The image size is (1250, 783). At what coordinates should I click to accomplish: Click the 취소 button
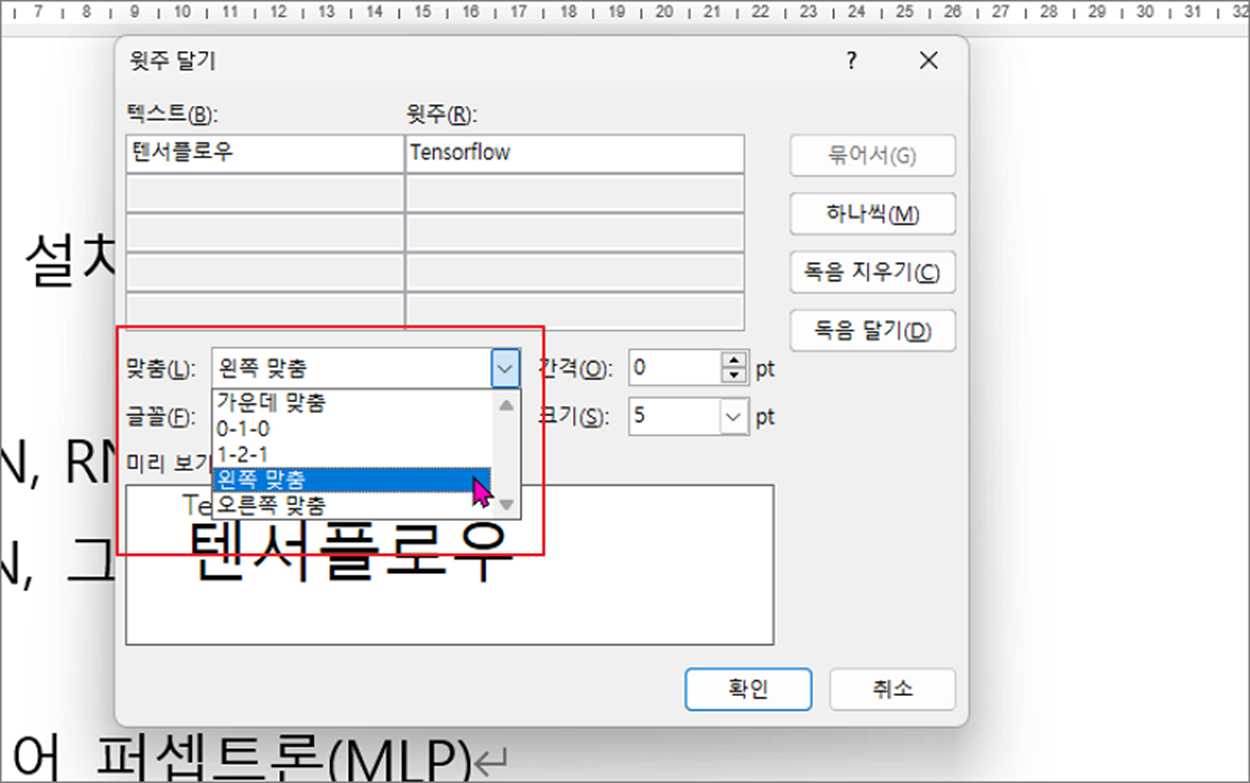(x=892, y=689)
